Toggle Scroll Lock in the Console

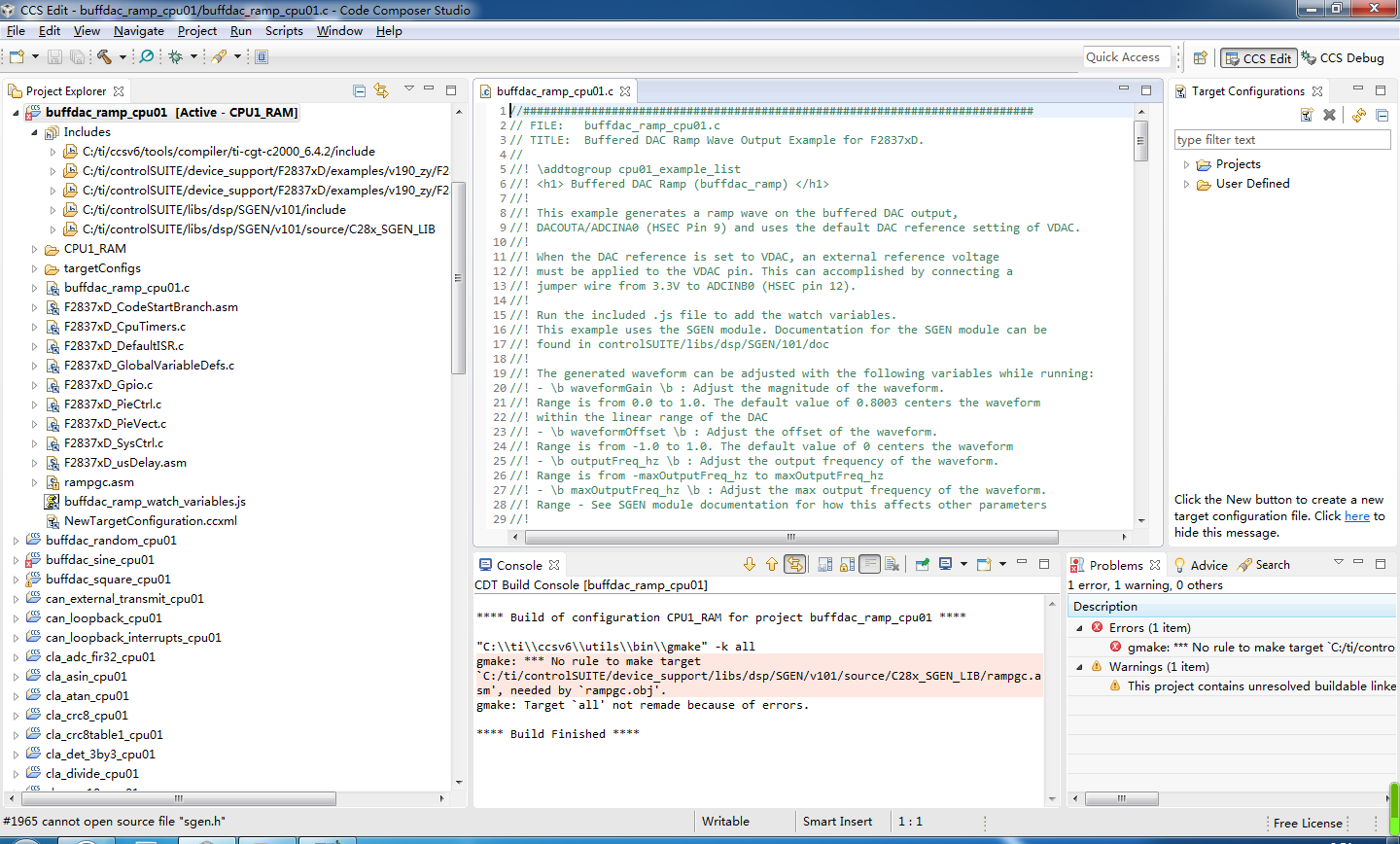pos(848,565)
